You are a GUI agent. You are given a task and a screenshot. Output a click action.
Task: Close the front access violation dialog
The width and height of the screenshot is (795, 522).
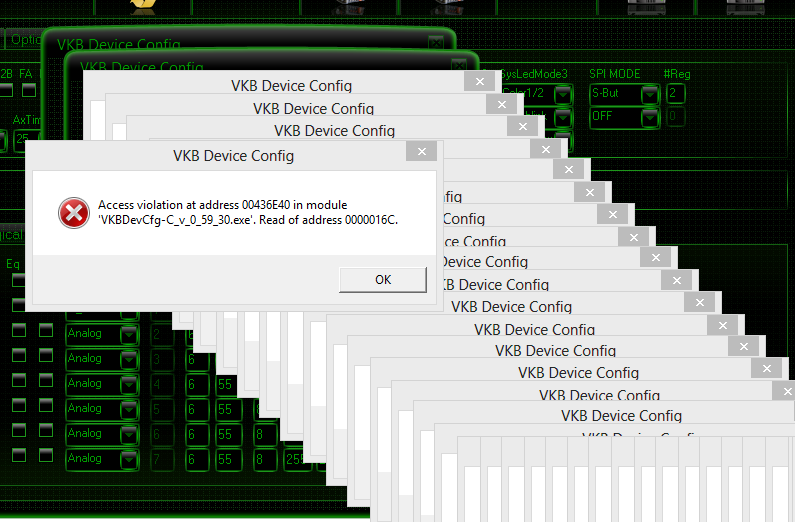pos(421,152)
